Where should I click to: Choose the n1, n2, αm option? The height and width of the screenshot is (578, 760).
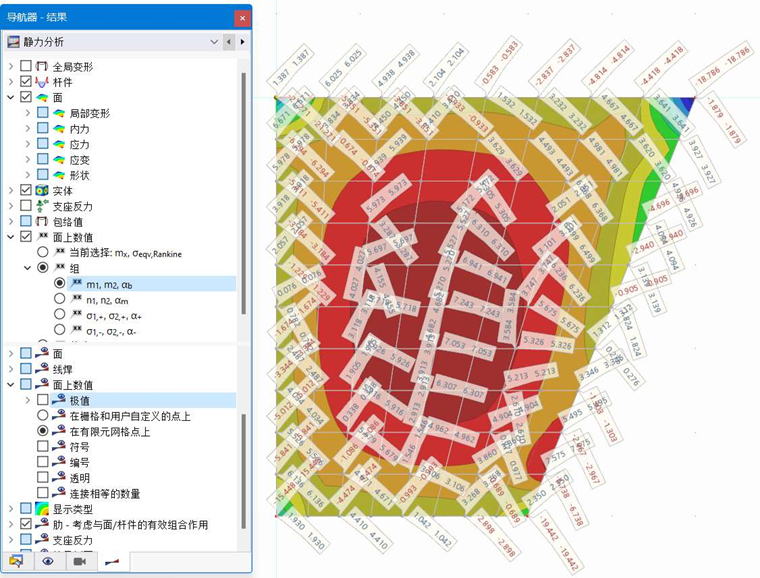(x=60, y=298)
